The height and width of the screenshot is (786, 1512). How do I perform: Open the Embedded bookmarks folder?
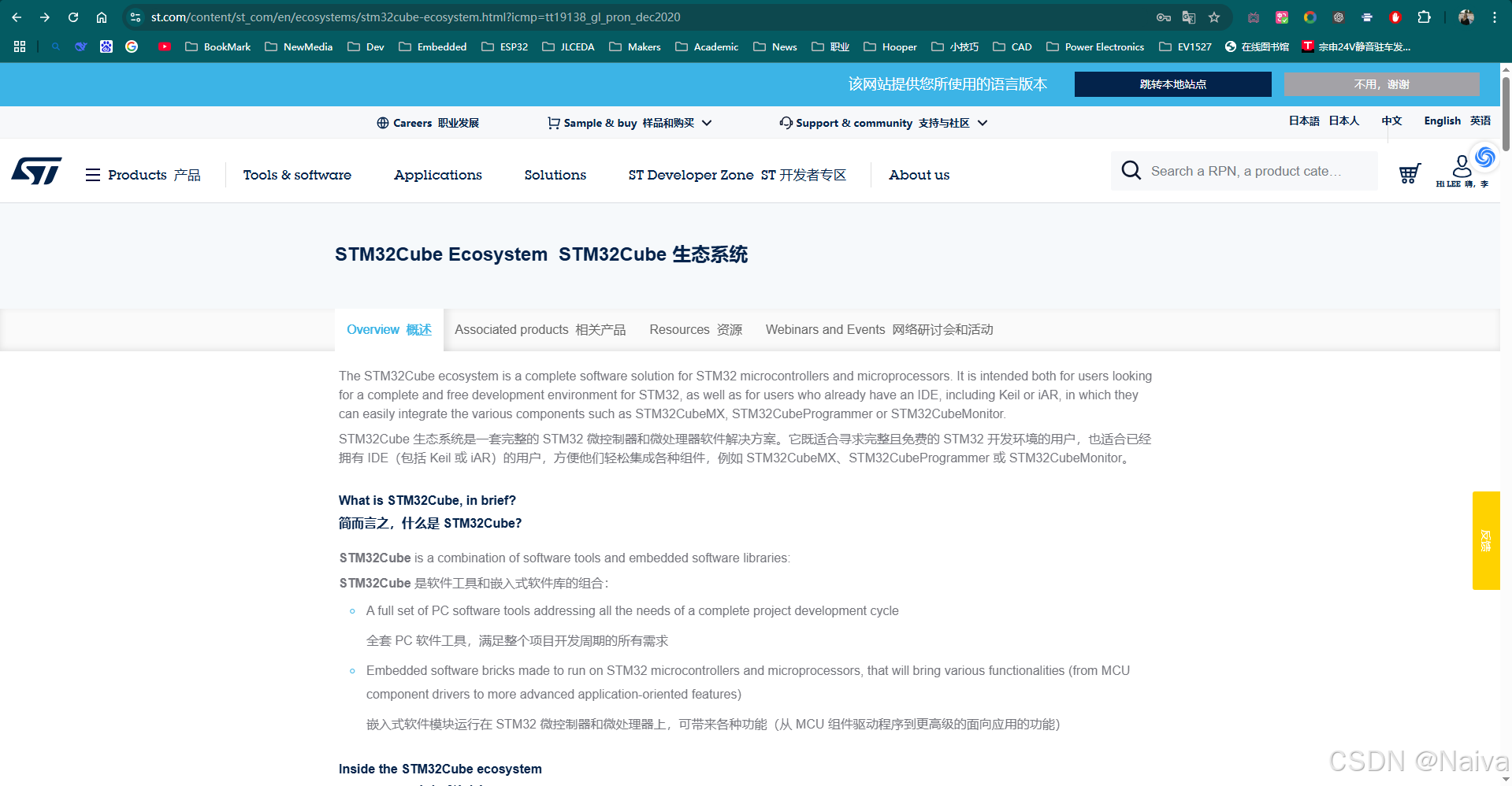[433, 46]
